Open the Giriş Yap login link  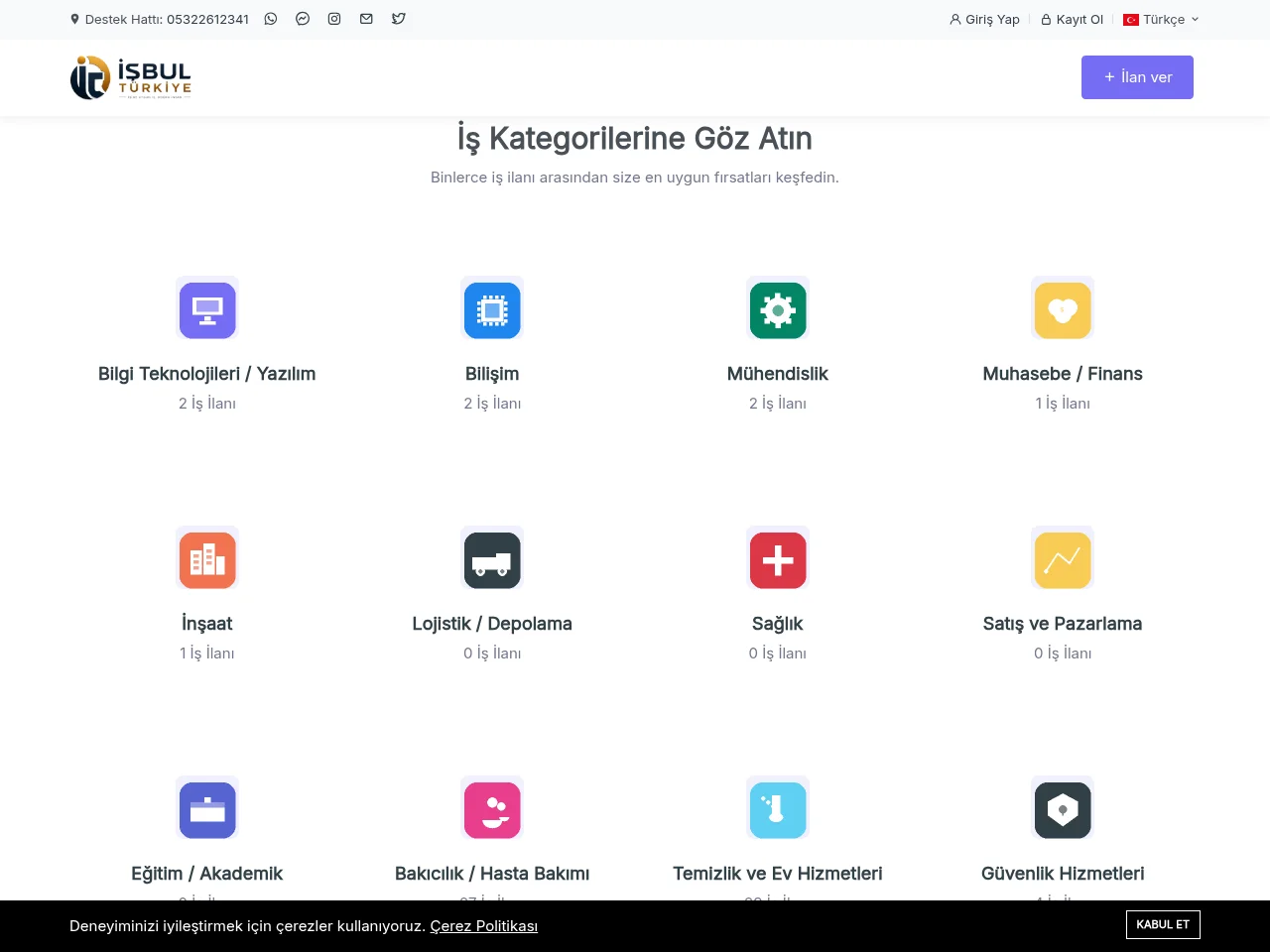click(x=984, y=19)
